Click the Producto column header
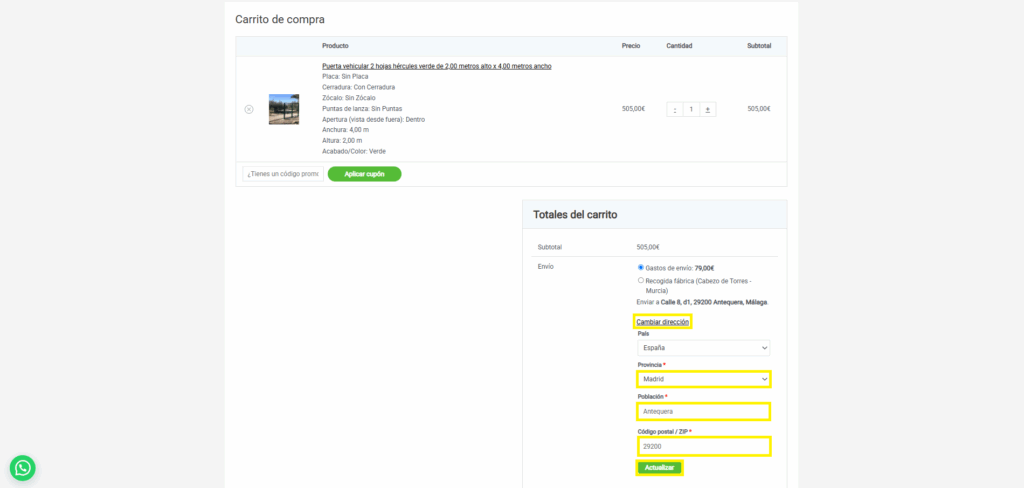 pos(335,46)
